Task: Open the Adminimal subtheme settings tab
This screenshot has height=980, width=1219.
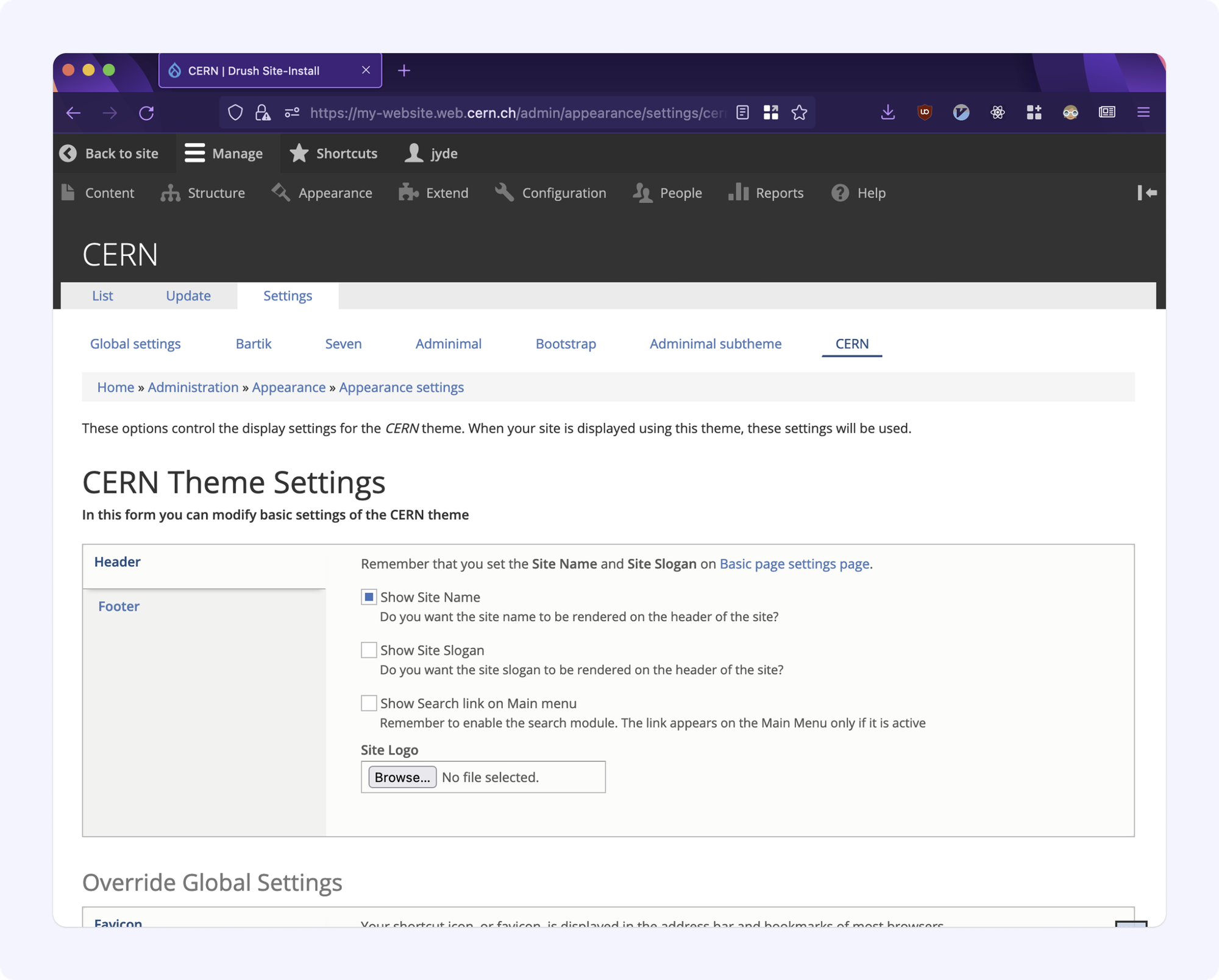Action: 715,344
